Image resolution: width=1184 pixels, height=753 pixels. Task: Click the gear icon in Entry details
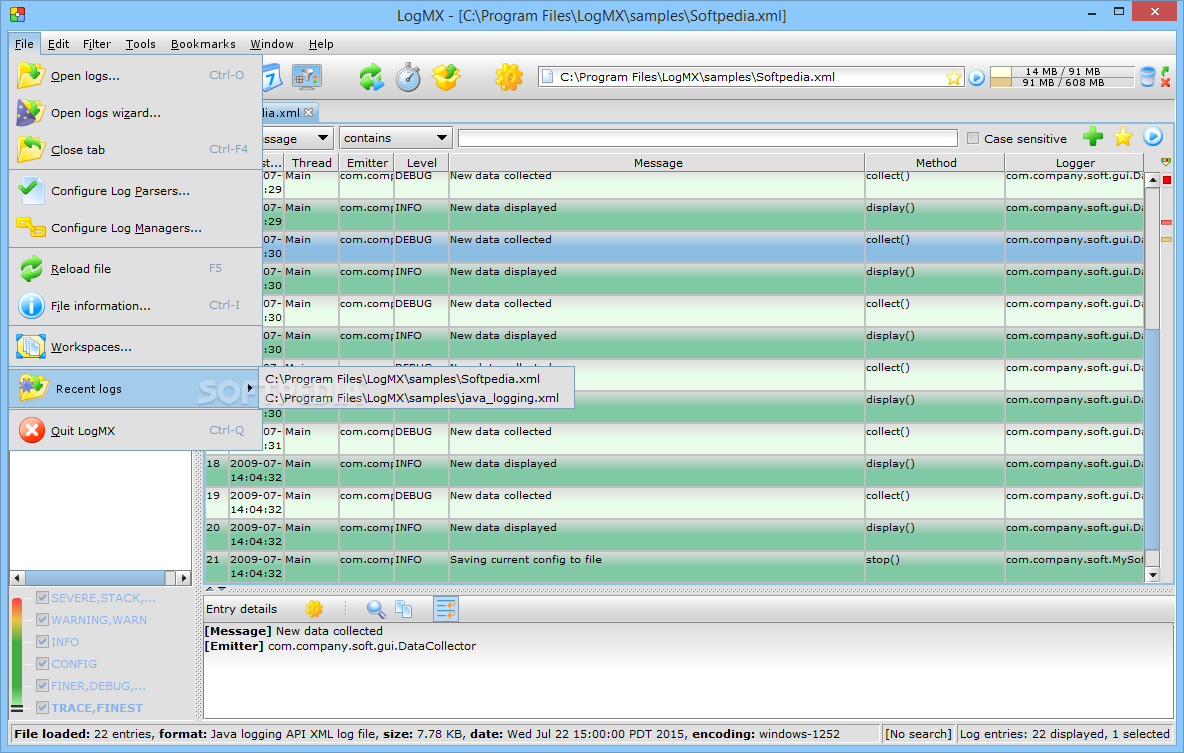314,609
